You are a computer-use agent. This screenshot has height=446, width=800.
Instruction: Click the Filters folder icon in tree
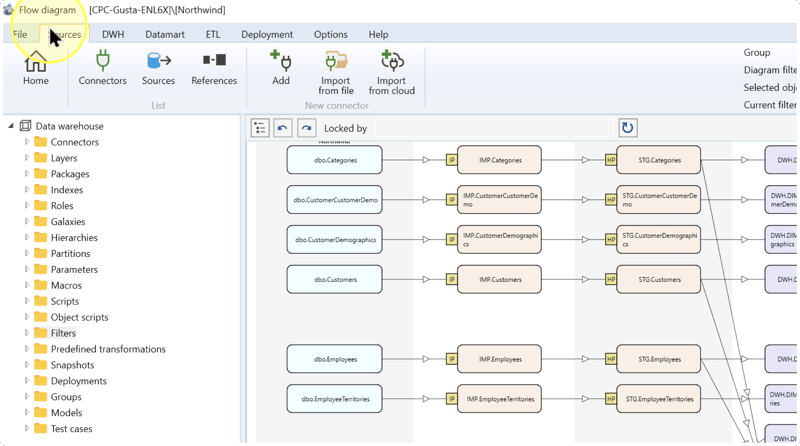click(x=40, y=333)
